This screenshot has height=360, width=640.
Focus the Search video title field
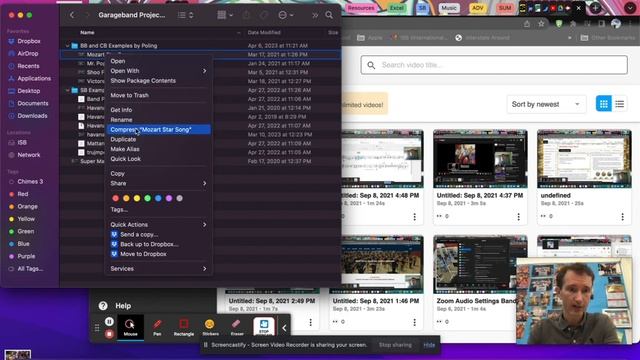tap(494, 65)
